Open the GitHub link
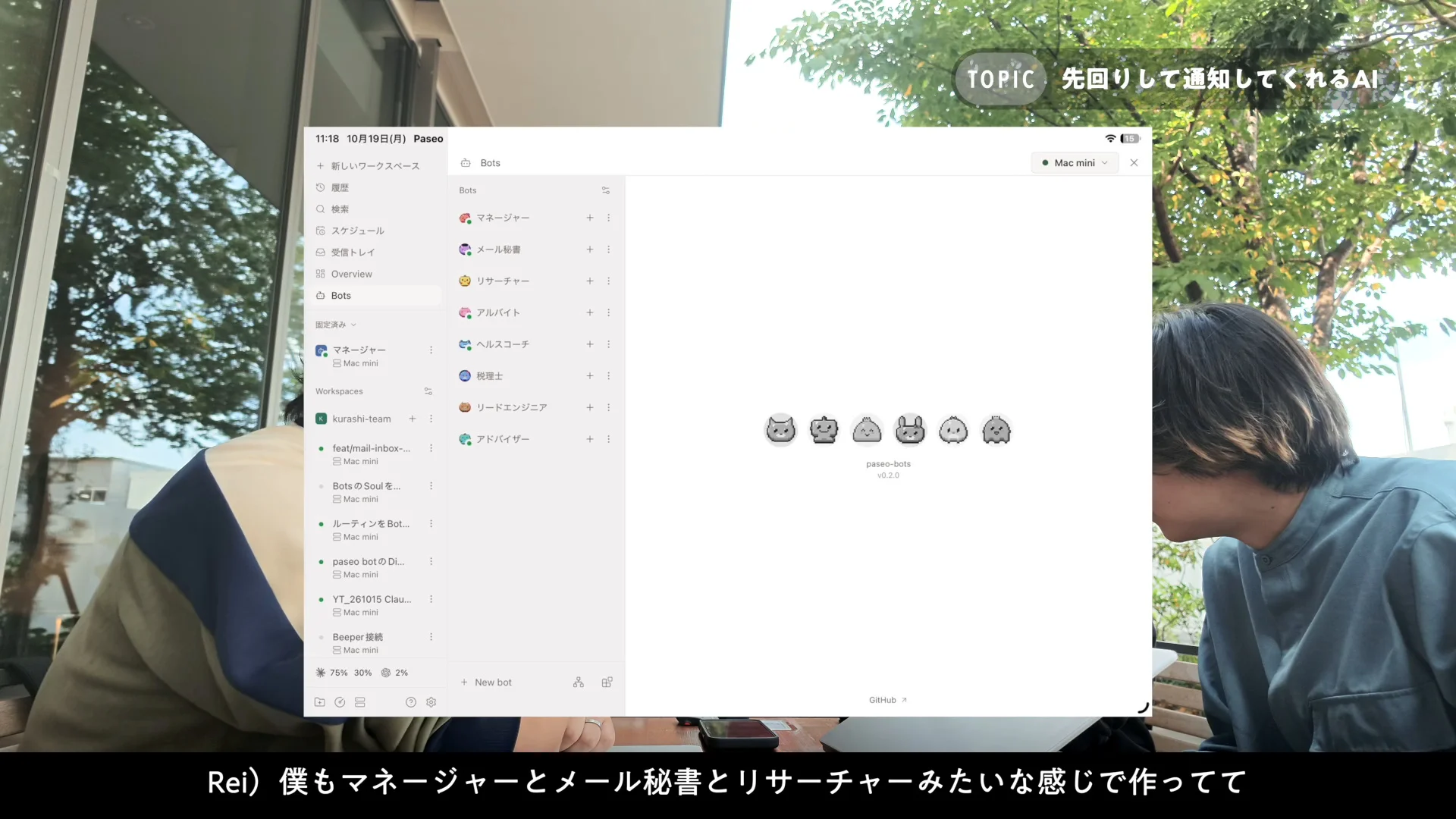 click(888, 700)
